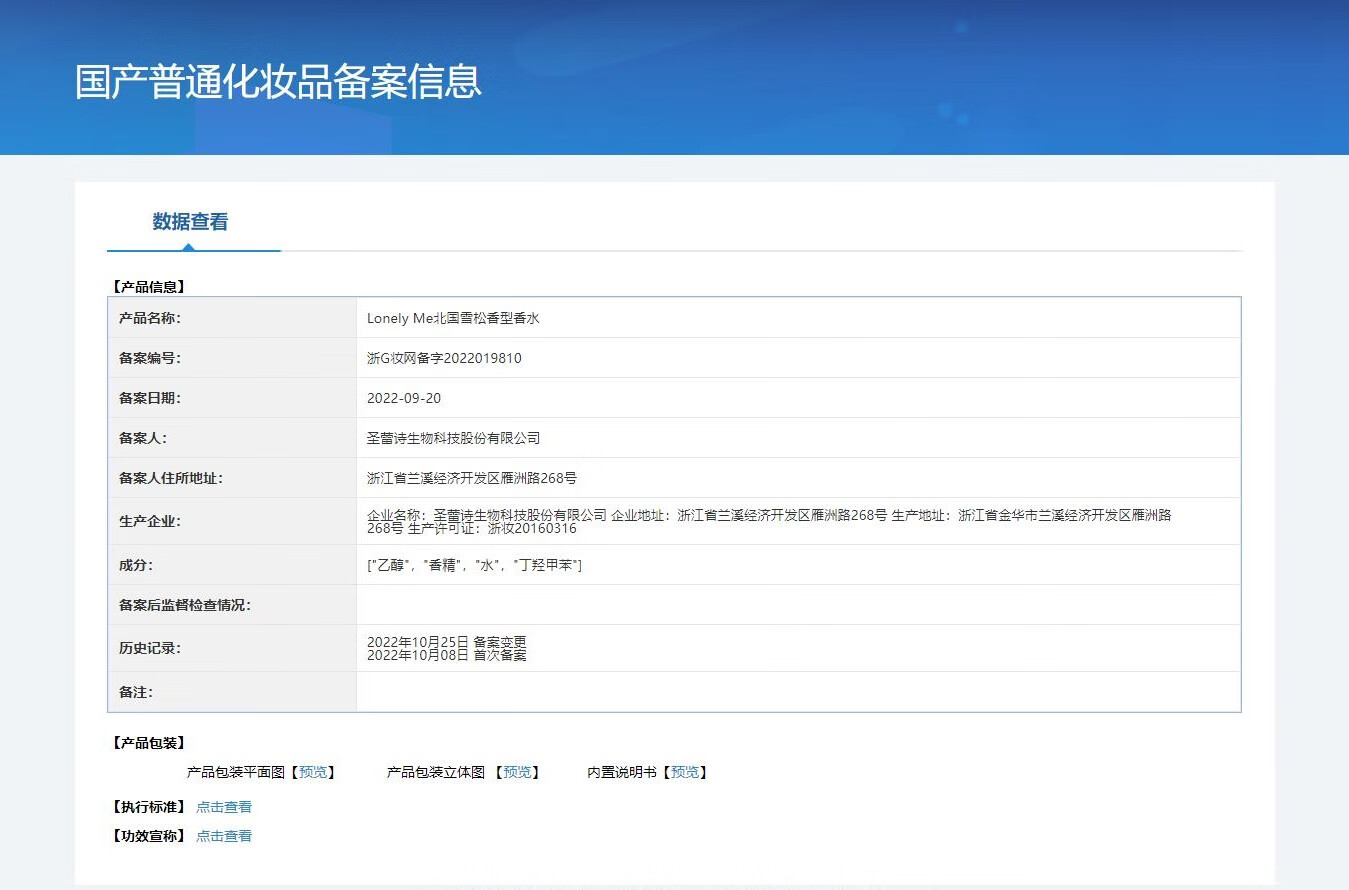Click the ingredients list in 成分 row
The width and height of the screenshot is (1349, 890).
[474, 565]
